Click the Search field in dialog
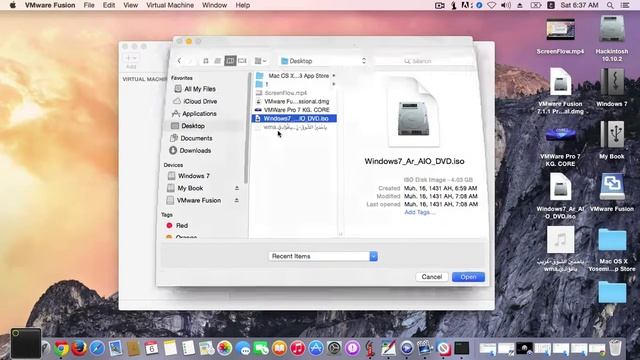This screenshot has width=640, height=360. tap(422, 61)
